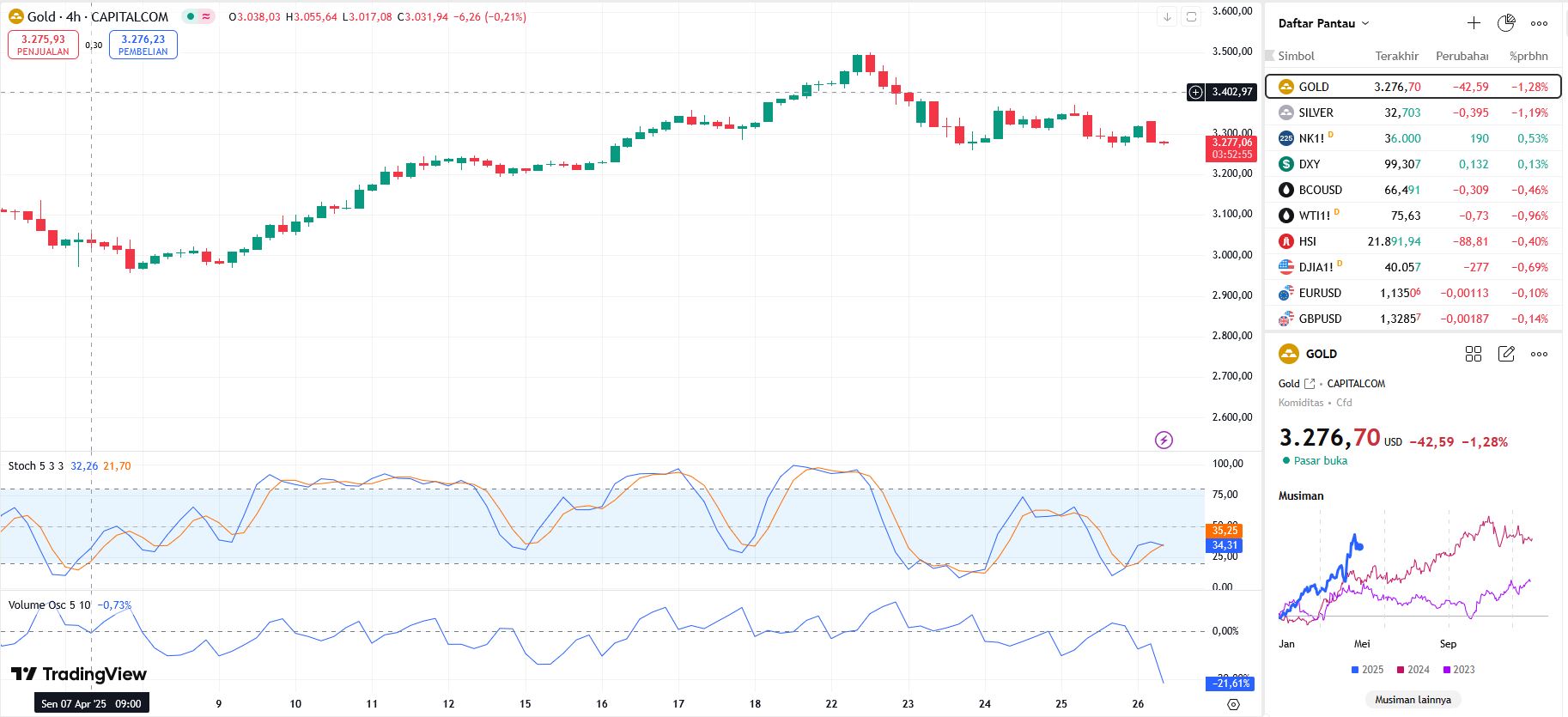
Task: Click the down-arrow icon at chart top right
Action: [x=1167, y=16]
